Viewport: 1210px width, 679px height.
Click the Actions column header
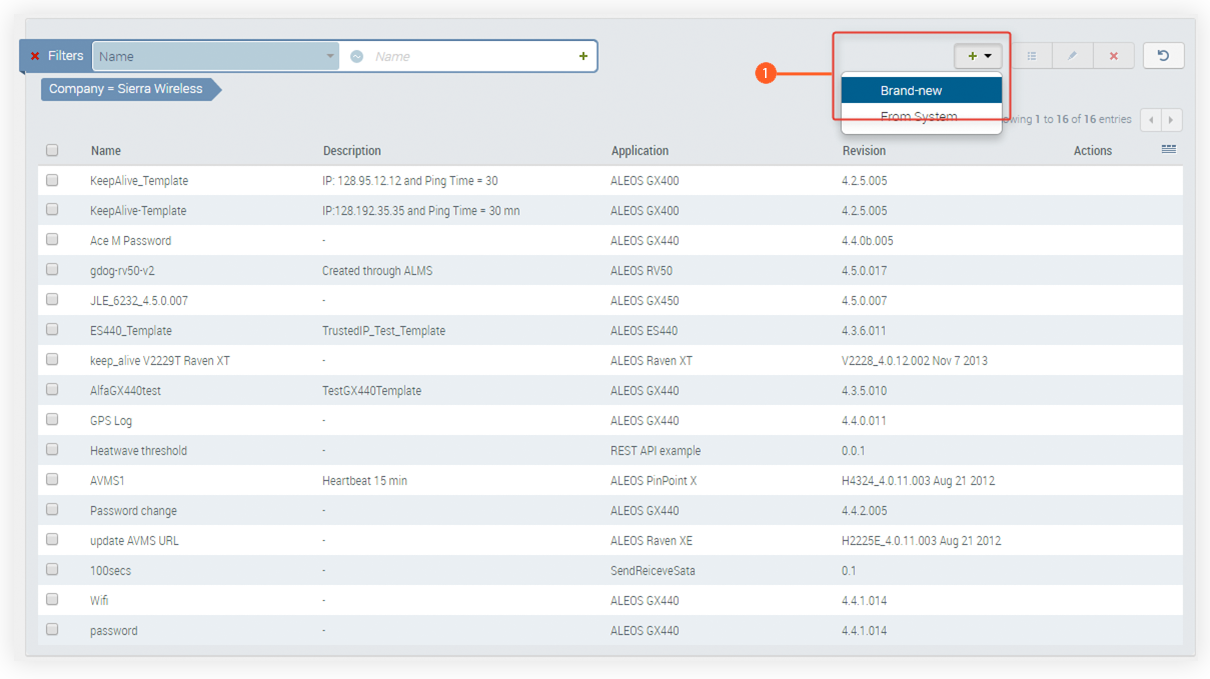pyautogui.click(x=1093, y=151)
